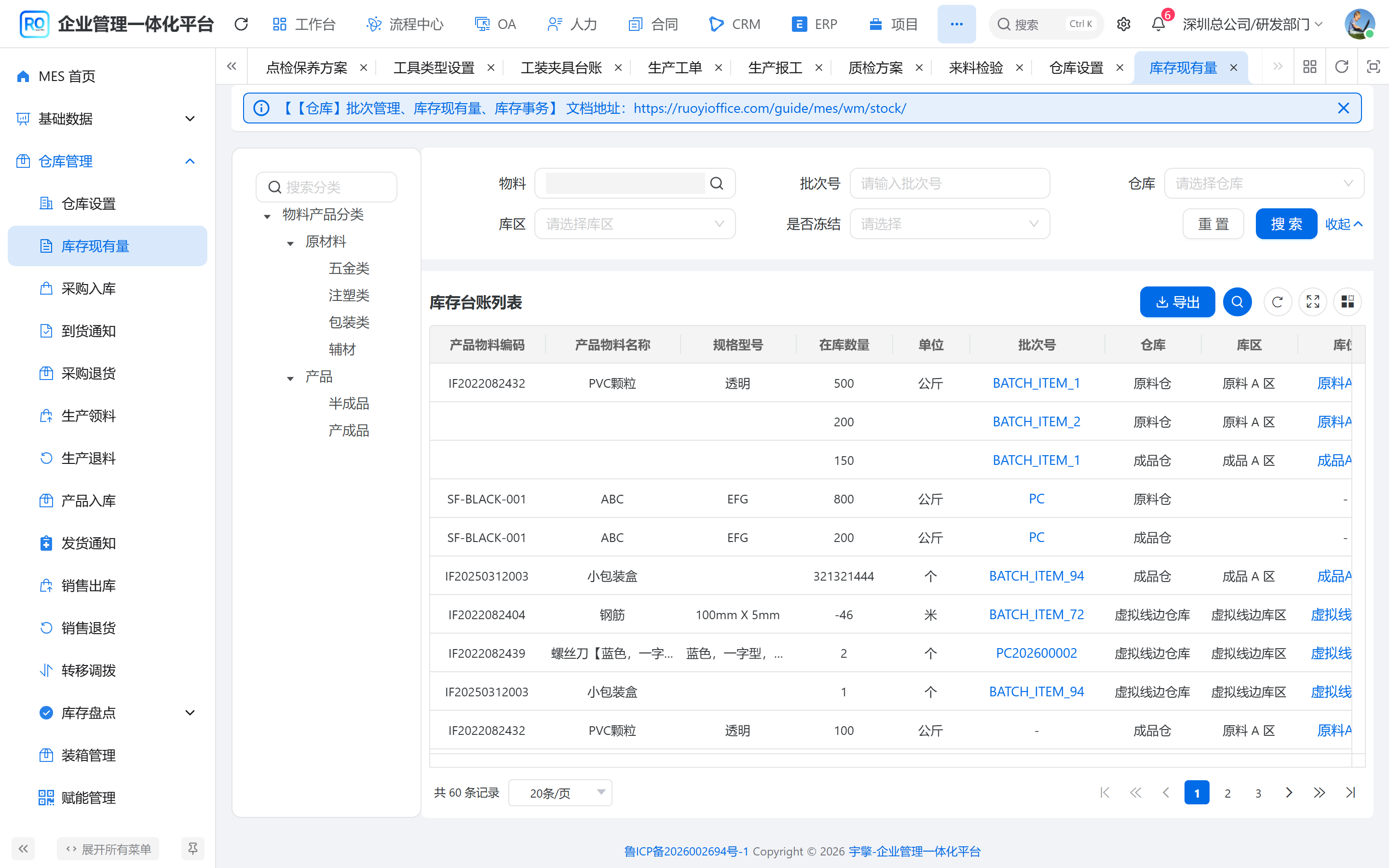Viewport: 1389px width, 868px height.
Task: Open the 20条/页 page size dropdown
Action: pyautogui.click(x=560, y=793)
